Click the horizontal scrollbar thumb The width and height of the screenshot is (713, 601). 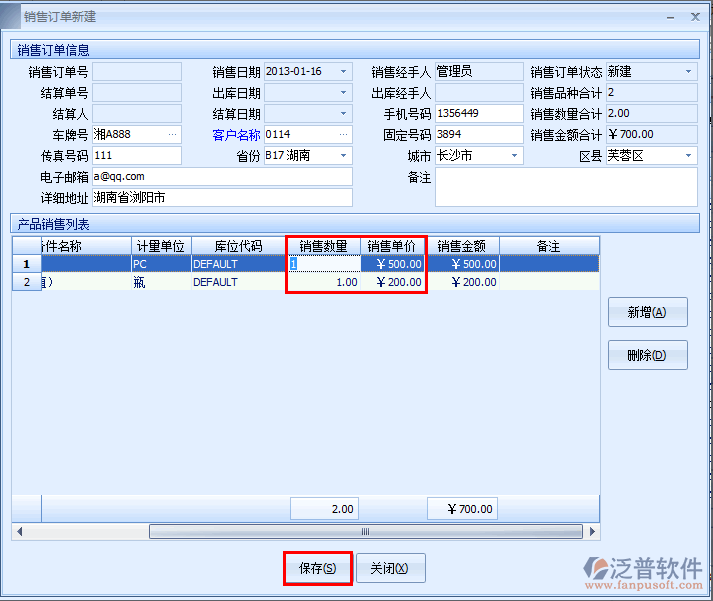pyautogui.click(x=366, y=531)
